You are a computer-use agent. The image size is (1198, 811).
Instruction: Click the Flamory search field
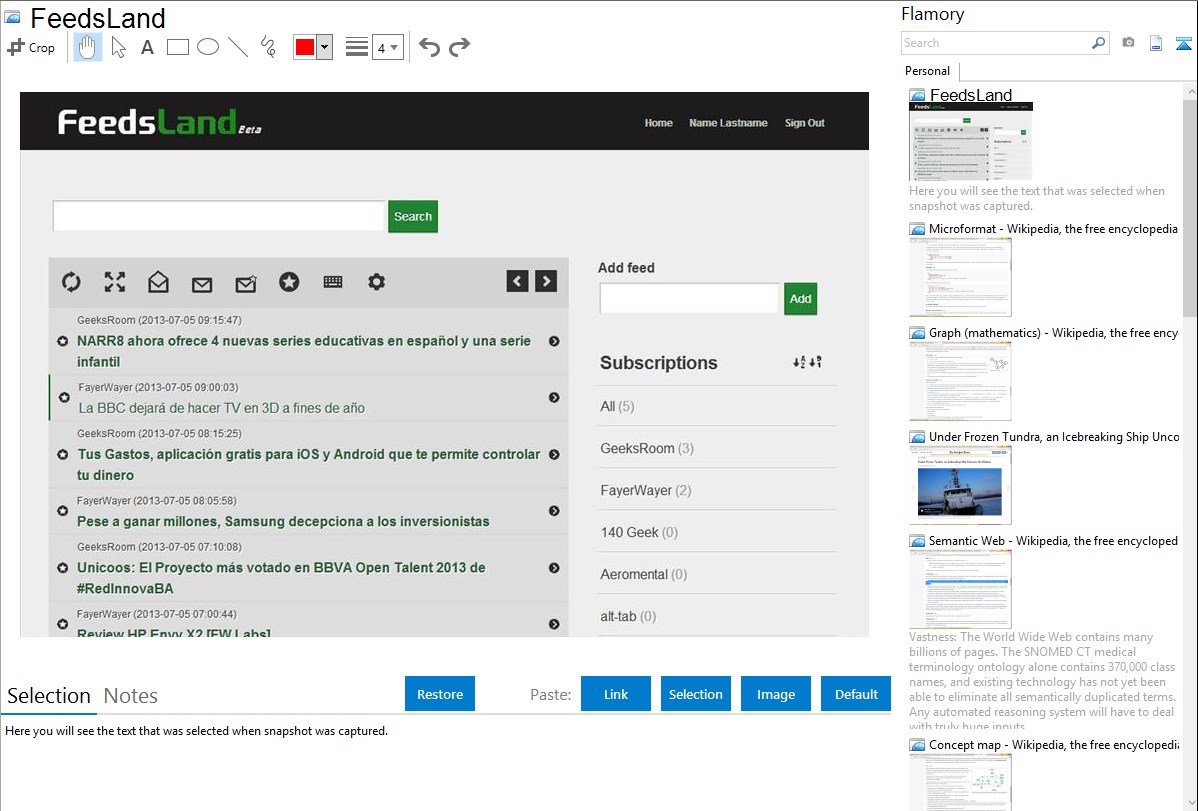click(996, 43)
